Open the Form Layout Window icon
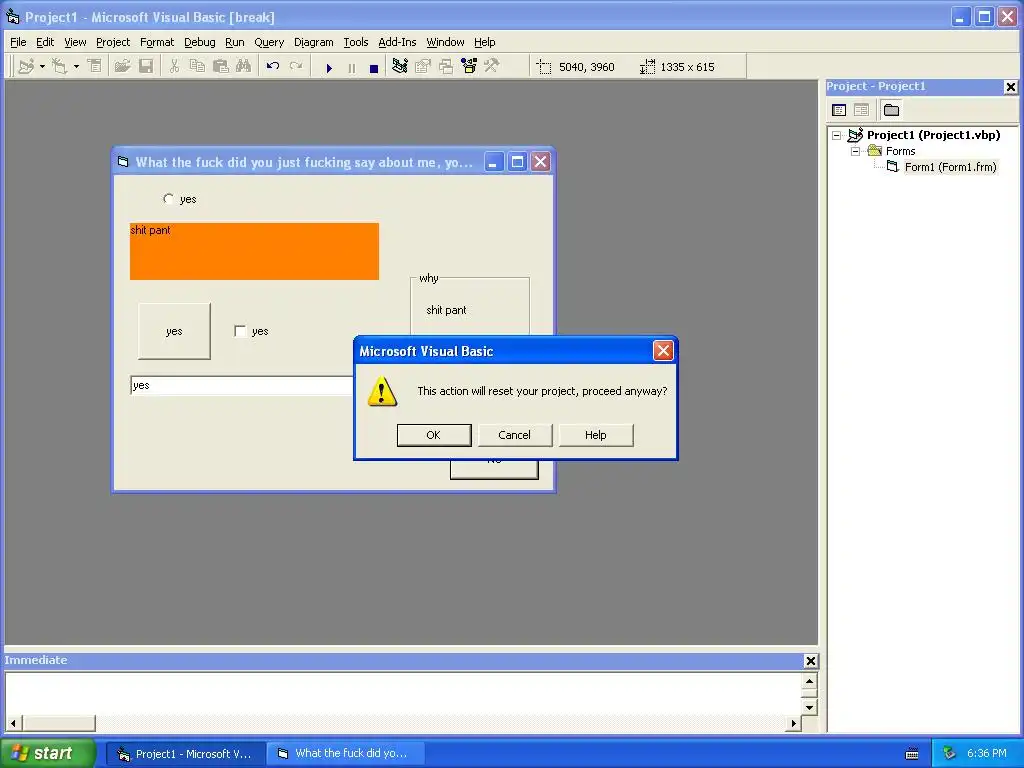Screen dimensions: 1024x768 (x=446, y=67)
